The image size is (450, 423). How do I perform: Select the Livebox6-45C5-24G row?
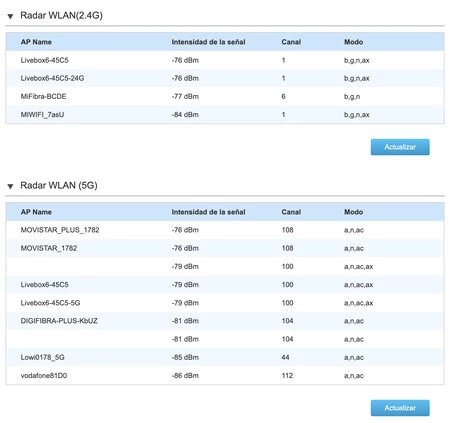tap(225, 78)
